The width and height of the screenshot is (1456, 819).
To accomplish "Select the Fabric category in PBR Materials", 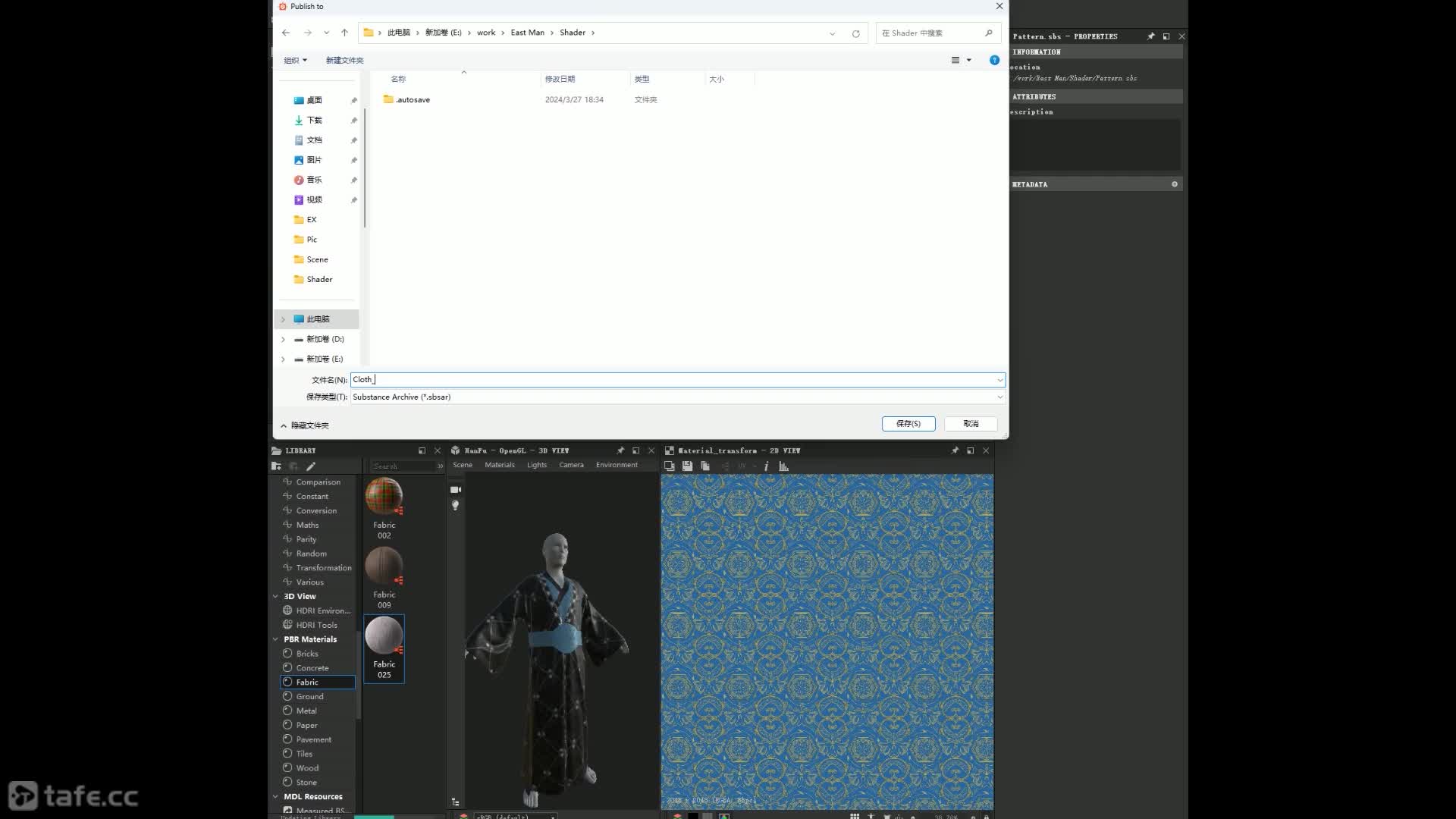I will (x=307, y=681).
